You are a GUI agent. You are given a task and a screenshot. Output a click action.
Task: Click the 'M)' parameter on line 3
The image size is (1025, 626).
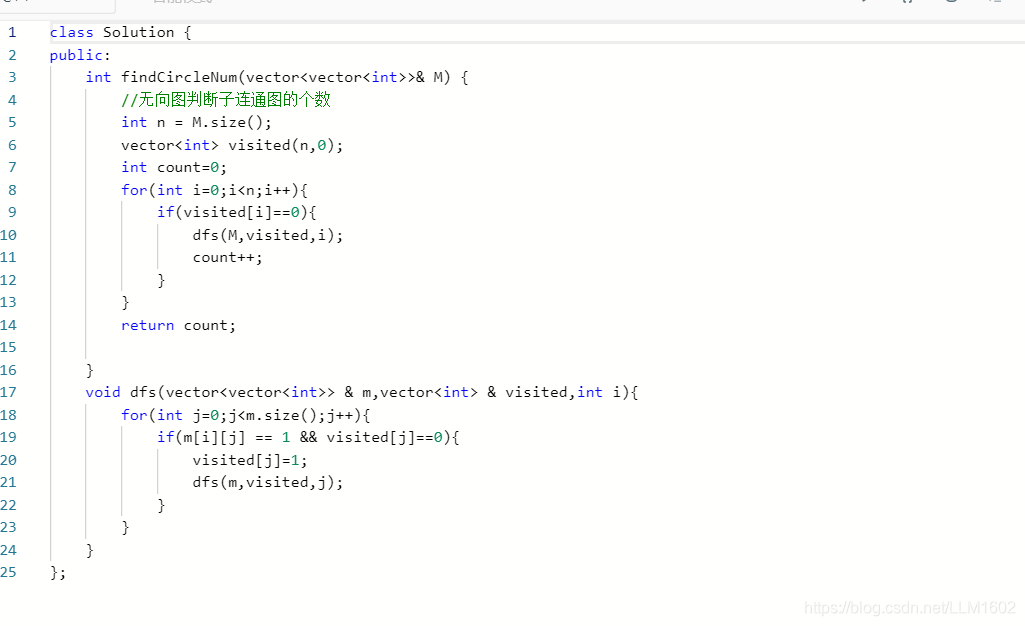[x=442, y=77]
